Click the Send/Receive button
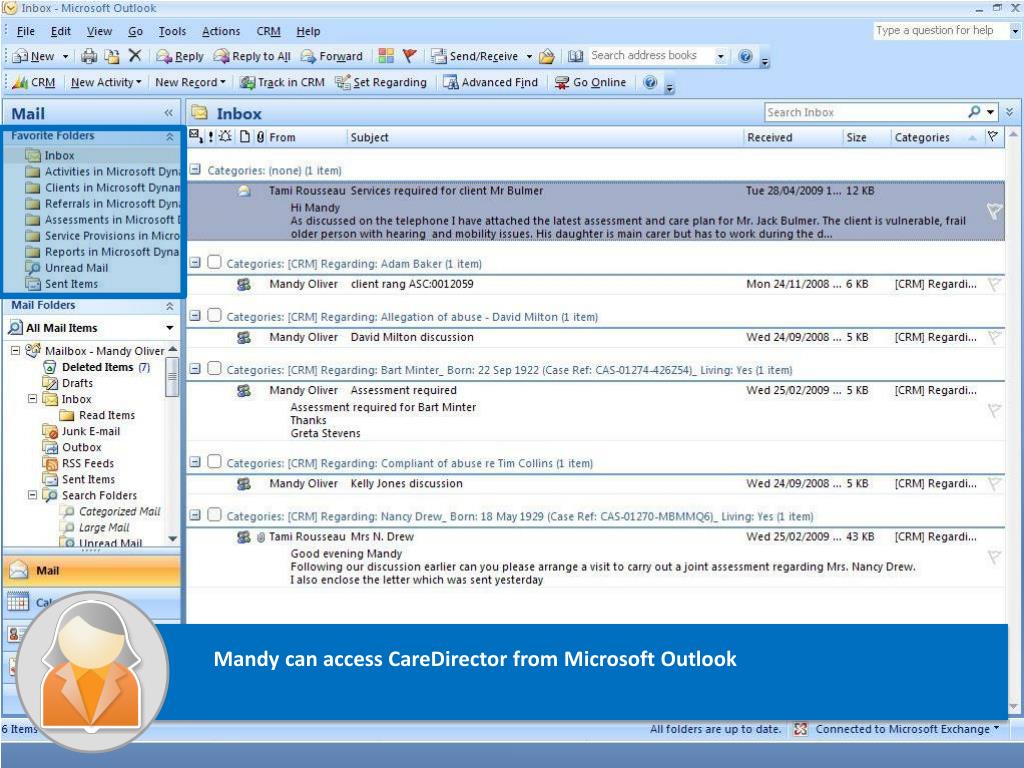1024x768 pixels. click(x=475, y=56)
